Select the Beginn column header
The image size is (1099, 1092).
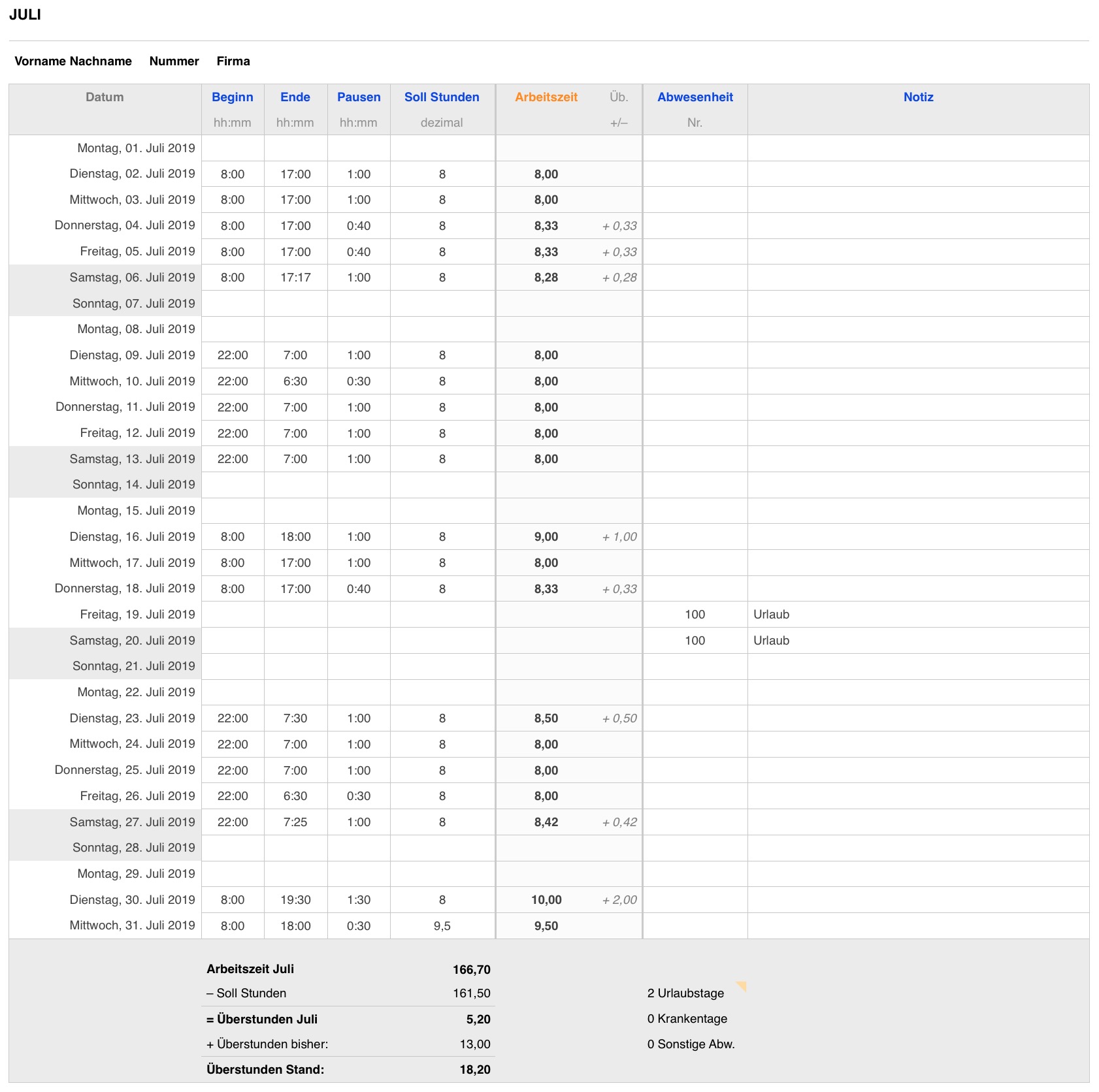click(232, 97)
